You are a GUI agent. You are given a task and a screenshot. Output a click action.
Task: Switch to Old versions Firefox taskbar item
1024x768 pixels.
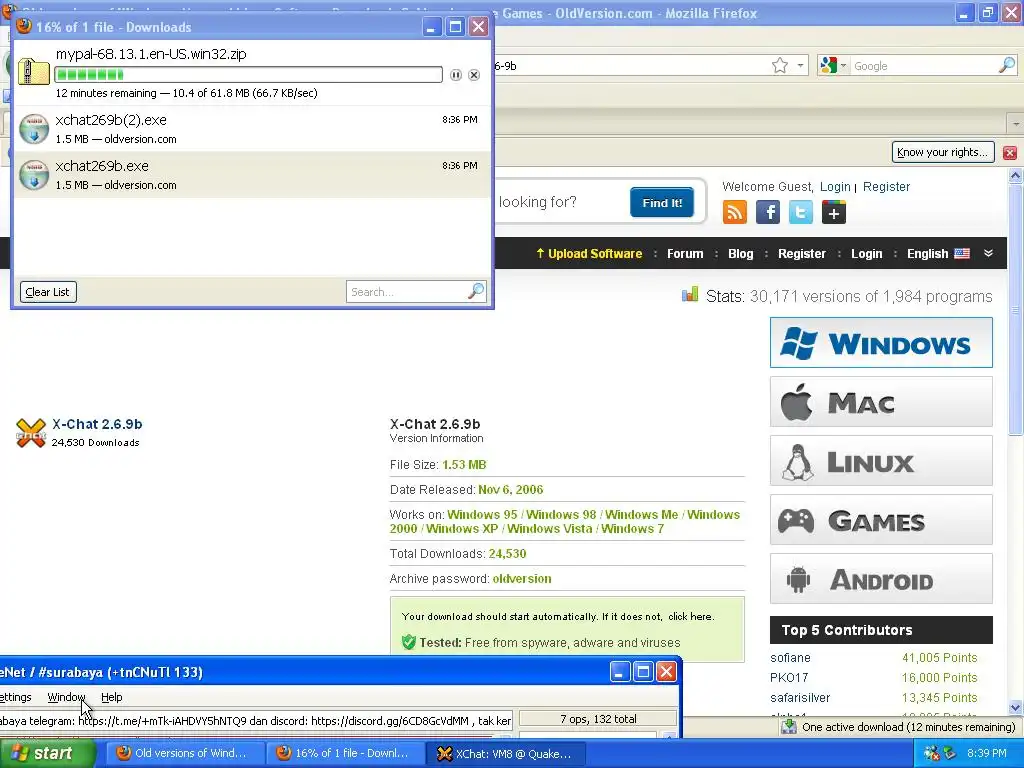[x=185, y=753]
